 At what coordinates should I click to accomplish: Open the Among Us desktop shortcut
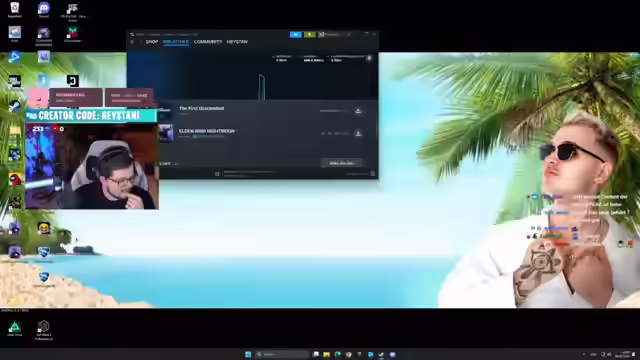pyautogui.click(x=15, y=179)
